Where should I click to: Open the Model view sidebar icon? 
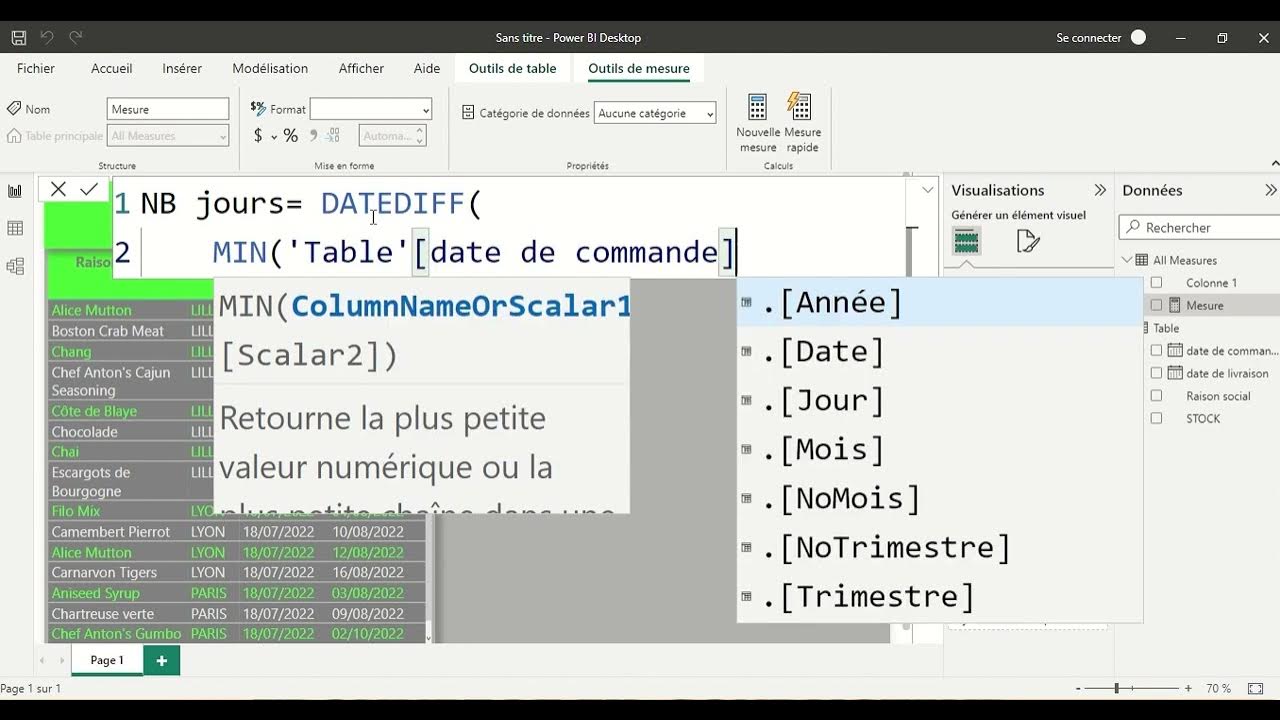coord(15,266)
